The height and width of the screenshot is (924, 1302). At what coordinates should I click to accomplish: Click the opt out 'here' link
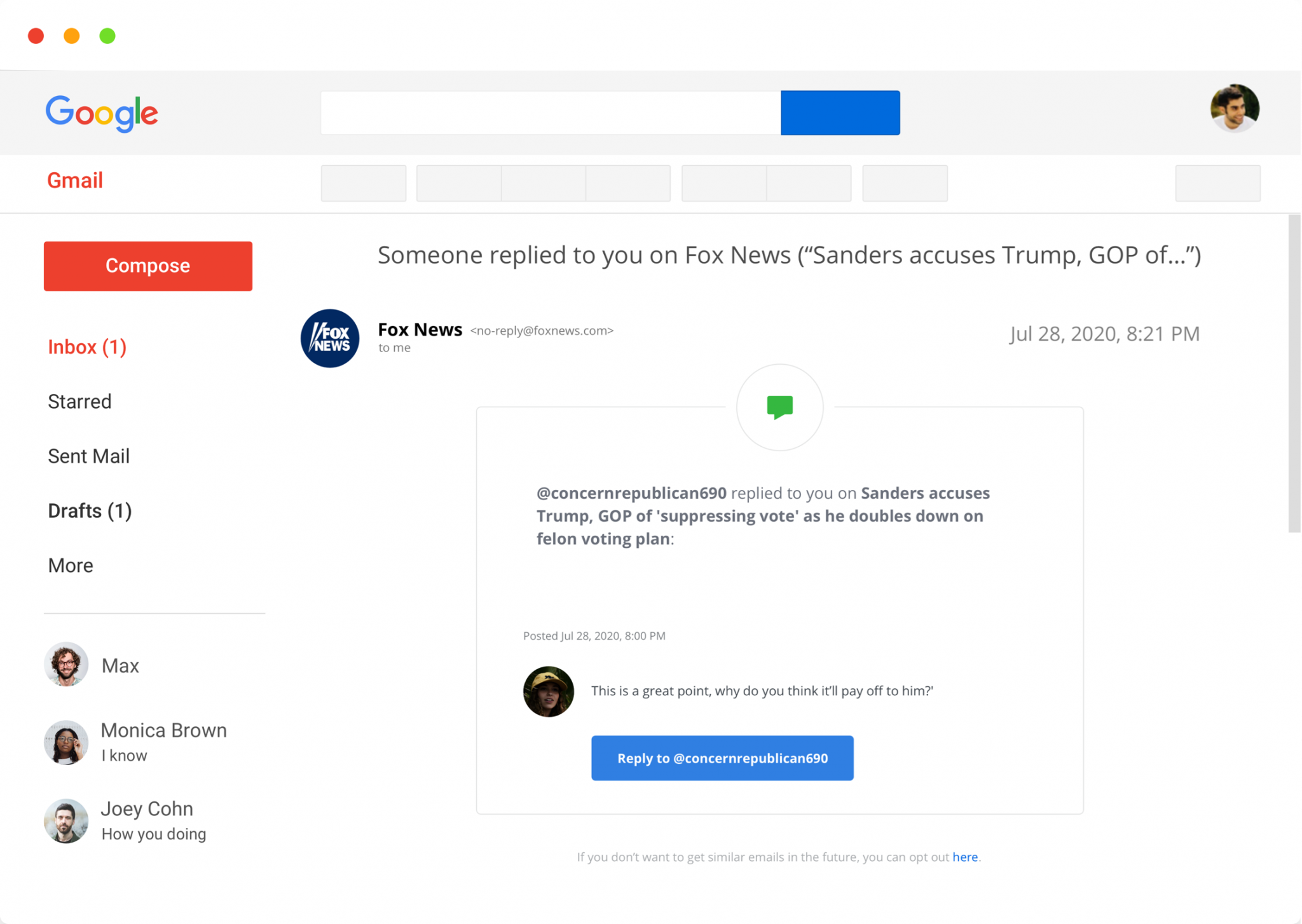tap(964, 857)
